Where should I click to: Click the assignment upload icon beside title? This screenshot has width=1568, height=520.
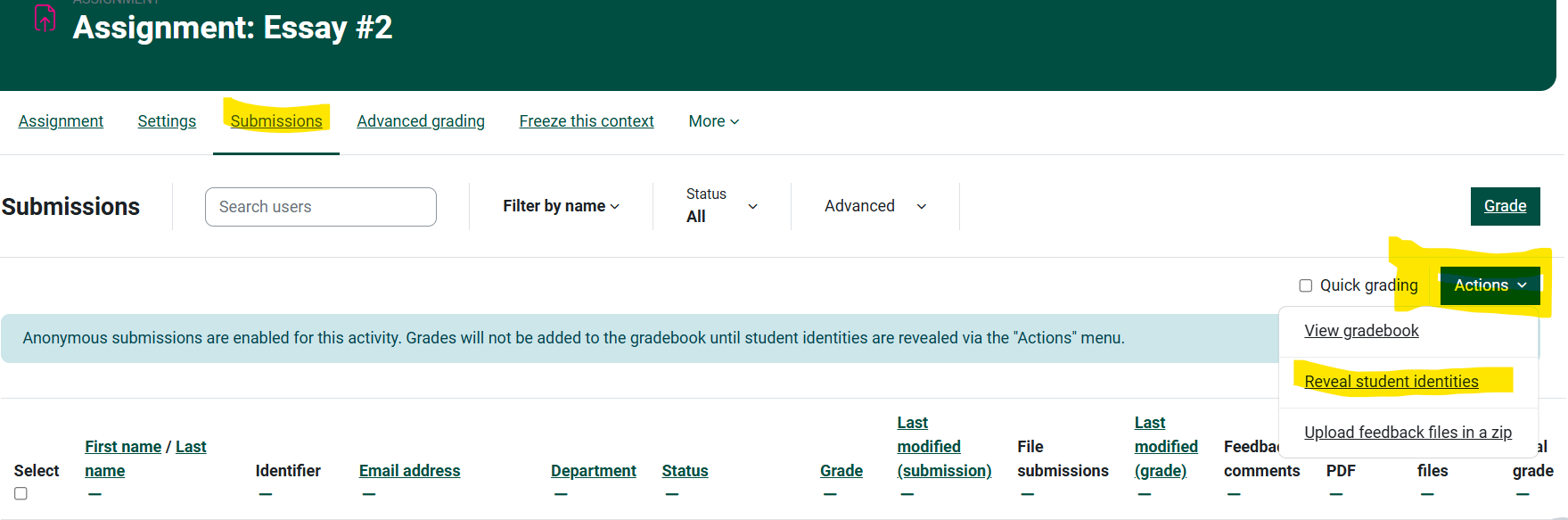[45, 19]
